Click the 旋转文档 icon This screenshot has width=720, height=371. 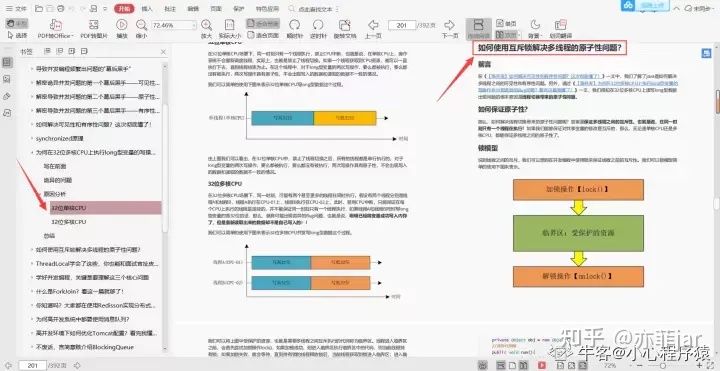[x=345, y=24]
